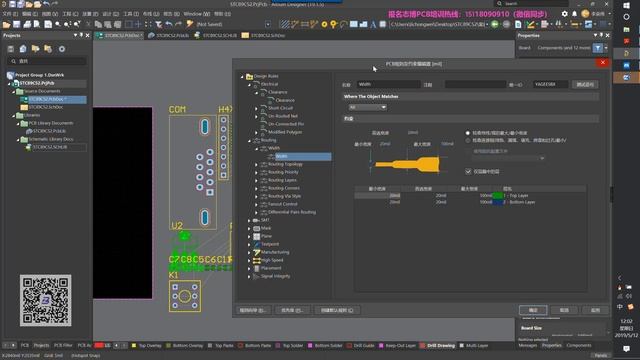The width and height of the screenshot is (640, 360).
Task: Click the Redo arrow in main toolbar
Action: coord(178,24)
